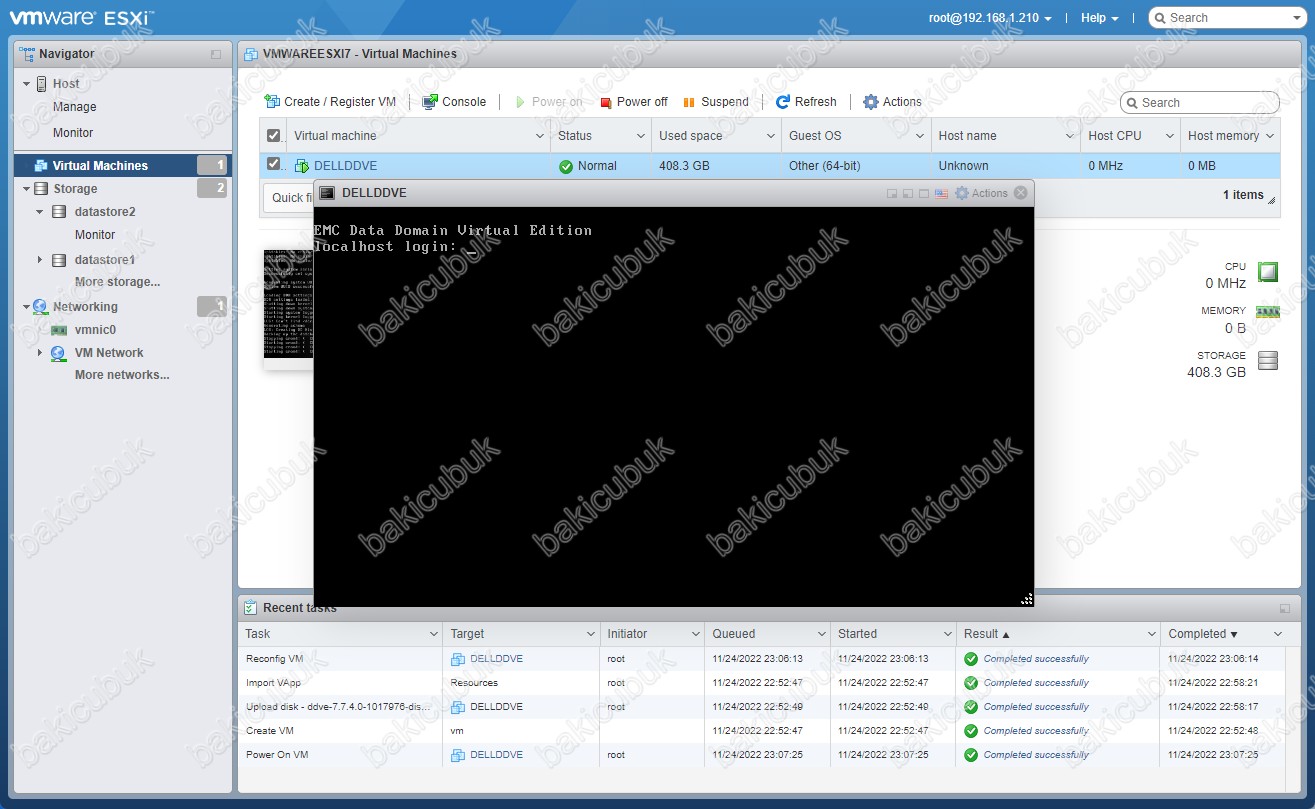The image size is (1315, 809).
Task: Collapse the Host tree node
Action: [x=27, y=84]
